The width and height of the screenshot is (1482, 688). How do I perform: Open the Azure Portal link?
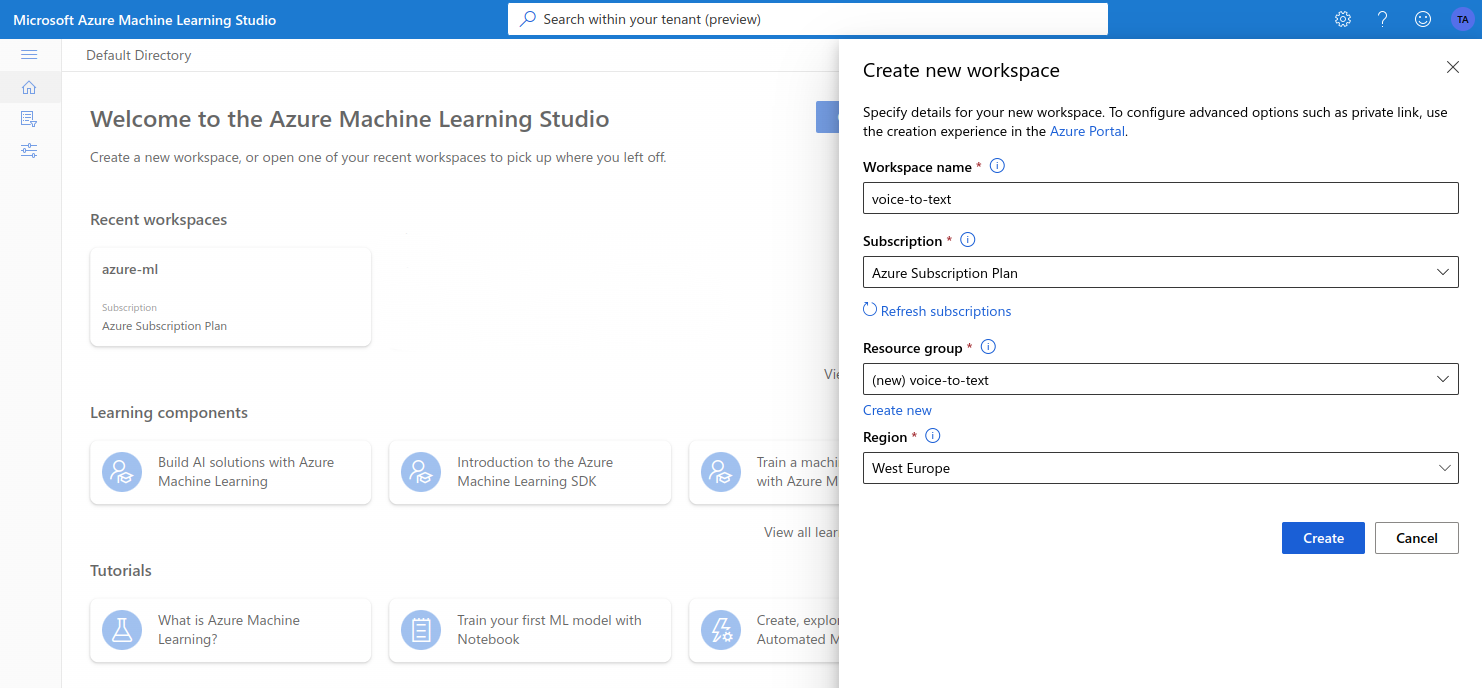click(x=1088, y=131)
